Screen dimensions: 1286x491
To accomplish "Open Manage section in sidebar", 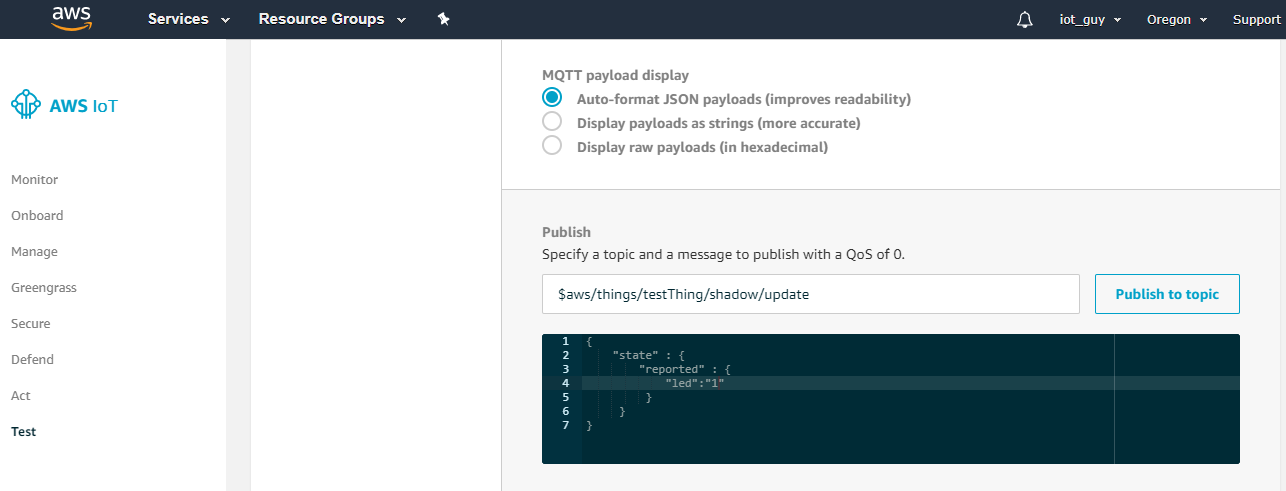I will tap(34, 252).
